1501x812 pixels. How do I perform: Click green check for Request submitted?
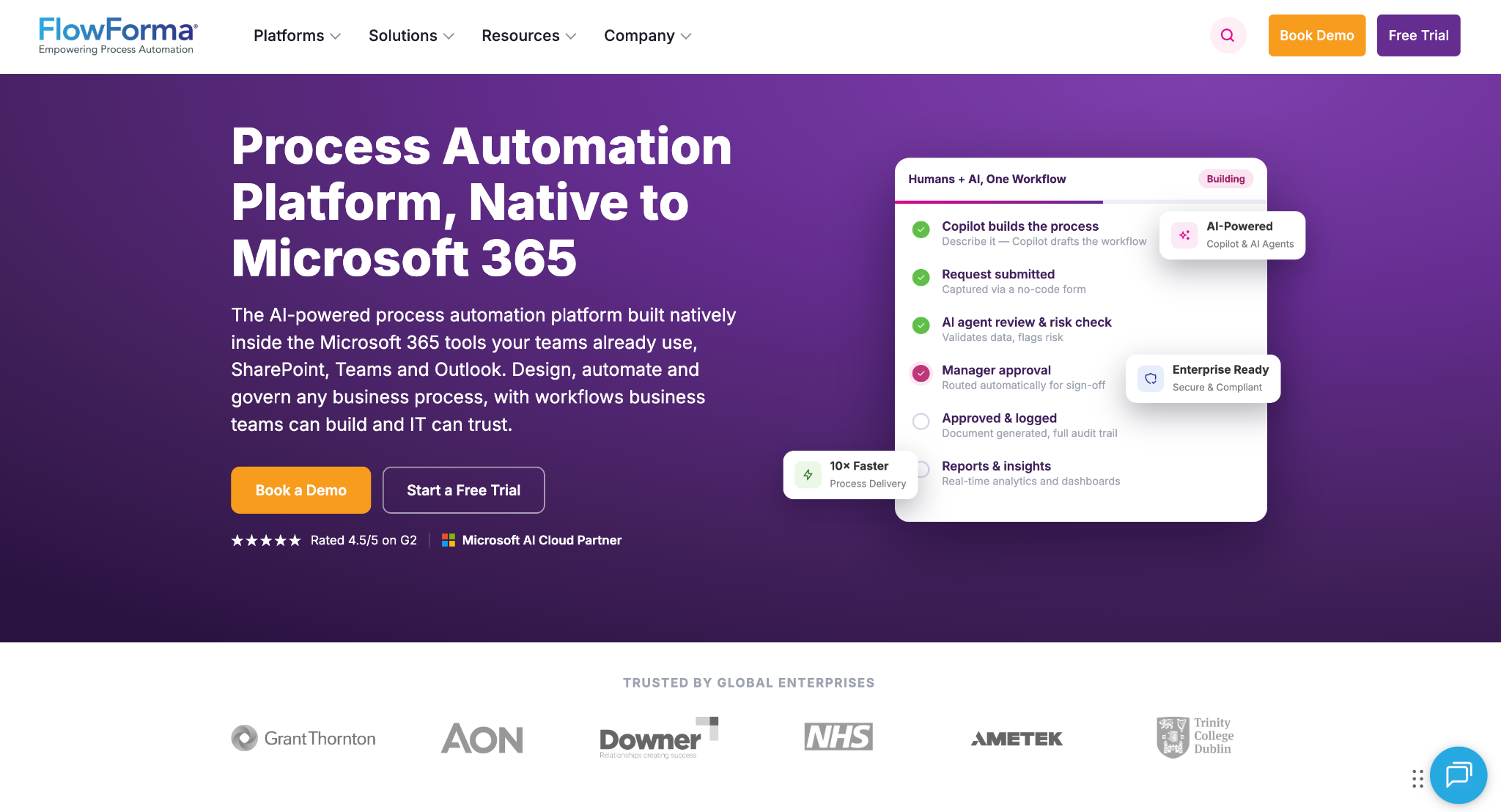(x=921, y=277)
